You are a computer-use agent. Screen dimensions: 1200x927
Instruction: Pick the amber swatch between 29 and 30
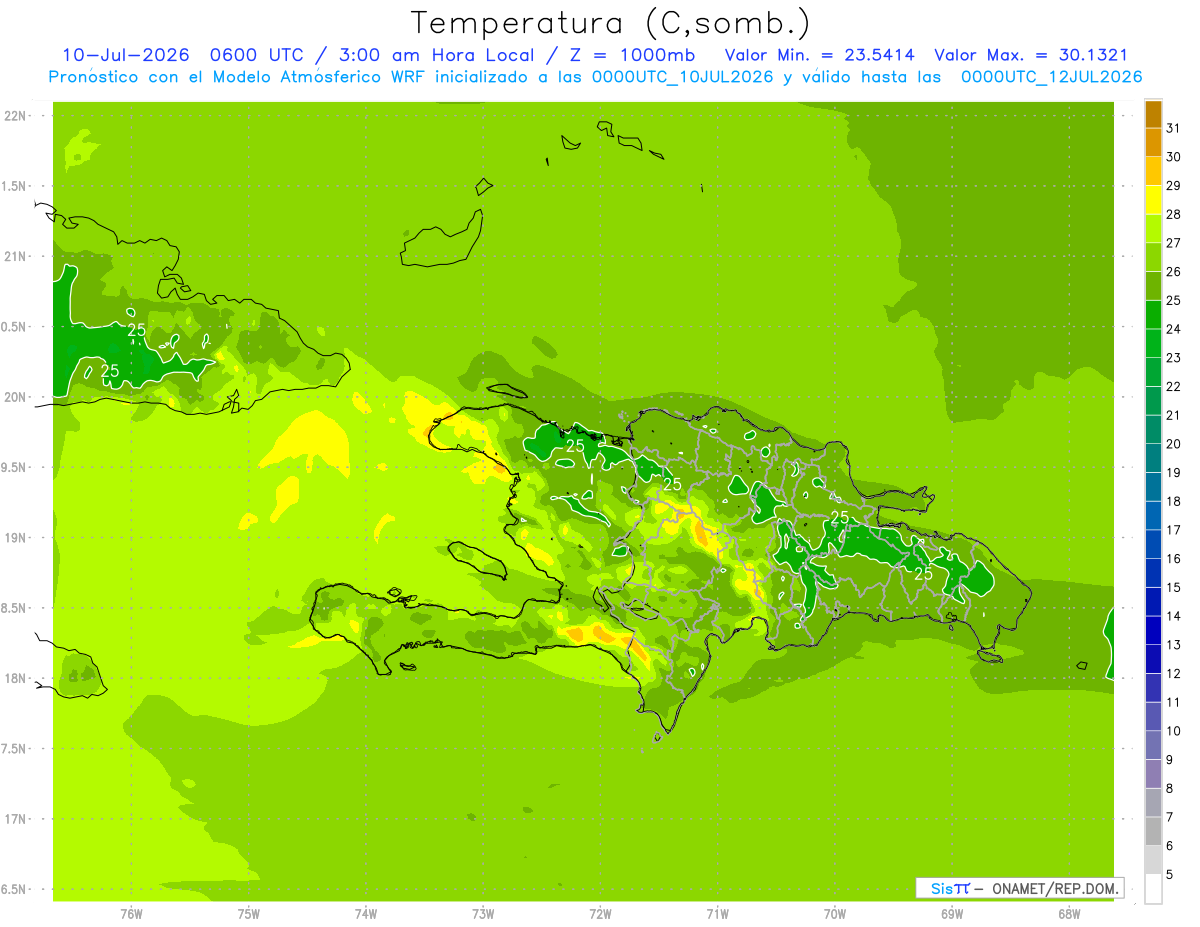pos(1153,171)
